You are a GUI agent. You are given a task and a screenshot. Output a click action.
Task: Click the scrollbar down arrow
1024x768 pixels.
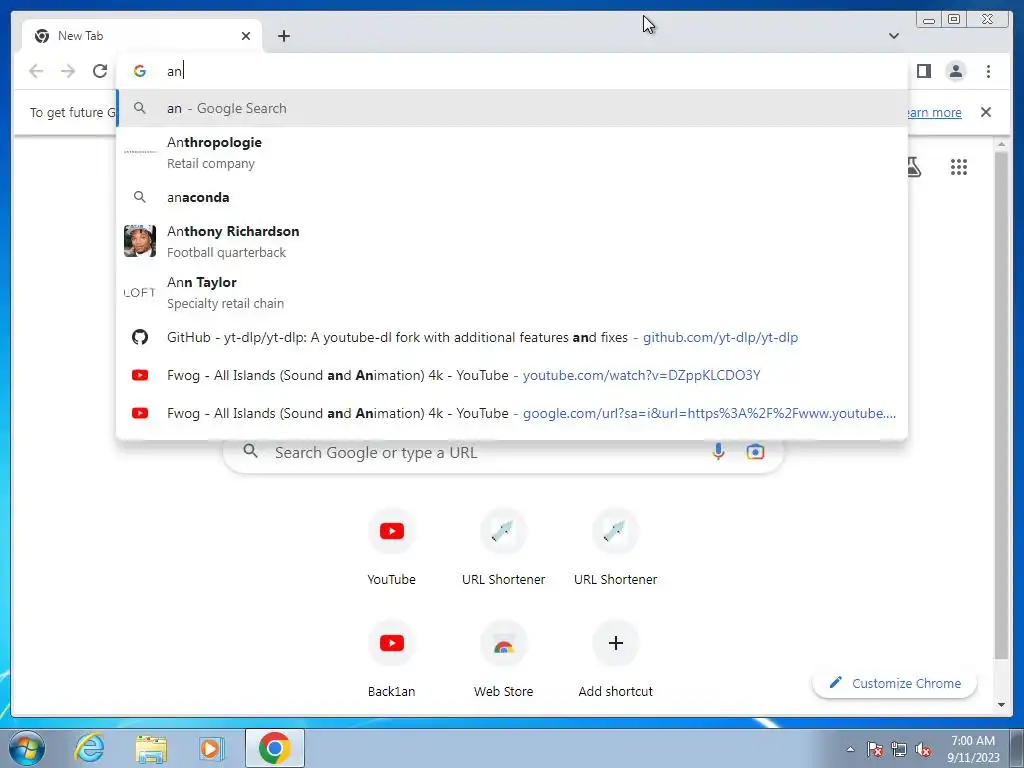click(1001, 705)
